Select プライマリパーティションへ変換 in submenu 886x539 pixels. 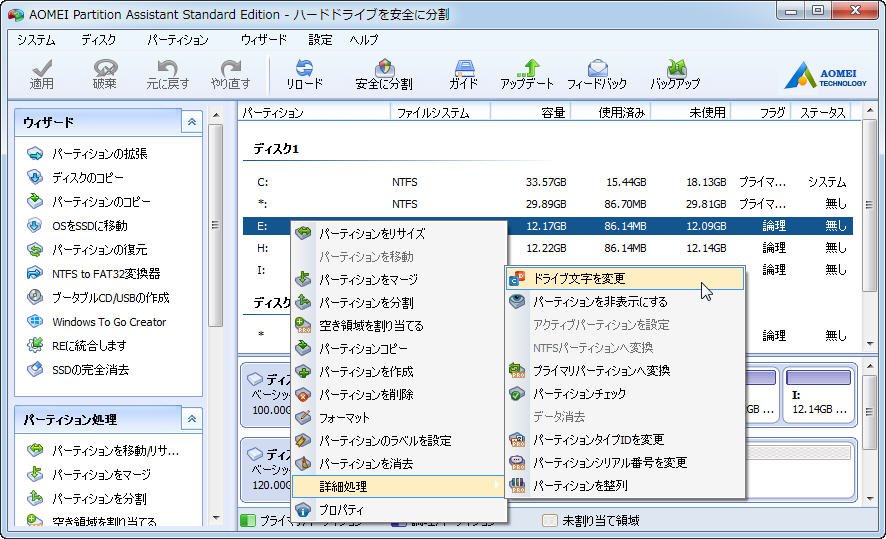tap(625, 371)
